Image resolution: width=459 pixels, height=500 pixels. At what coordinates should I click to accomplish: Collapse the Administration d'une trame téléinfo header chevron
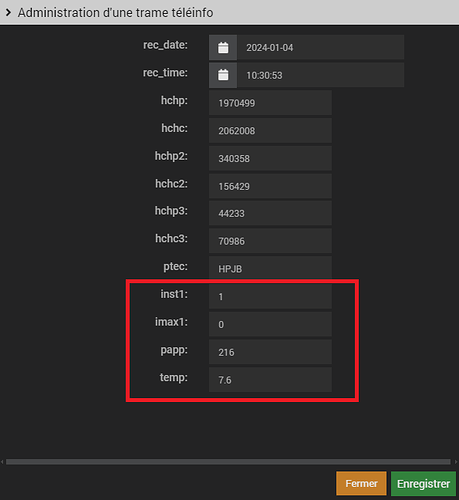[x=8, y=13]
